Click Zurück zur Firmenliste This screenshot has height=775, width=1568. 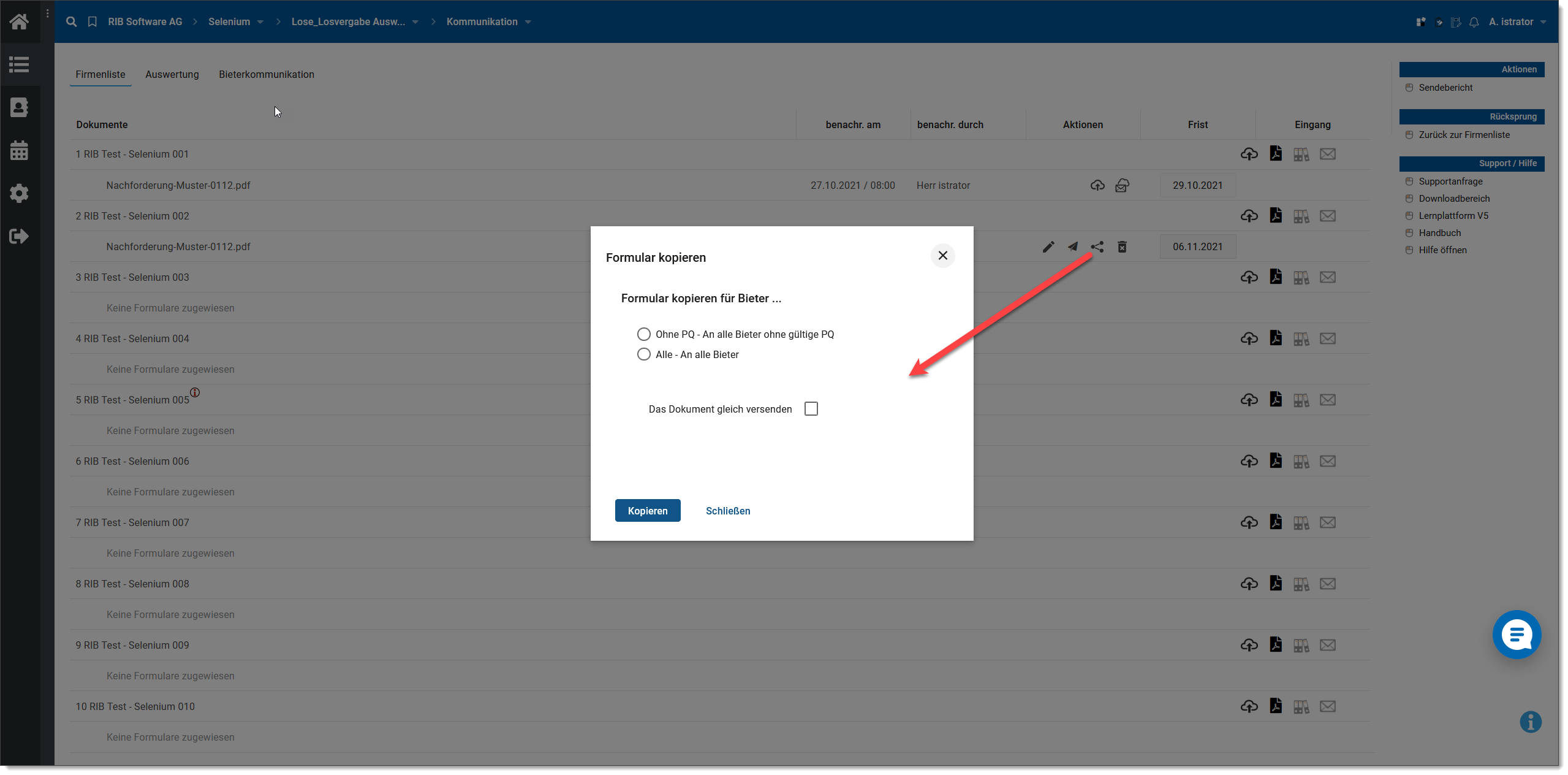[1464, 135]
